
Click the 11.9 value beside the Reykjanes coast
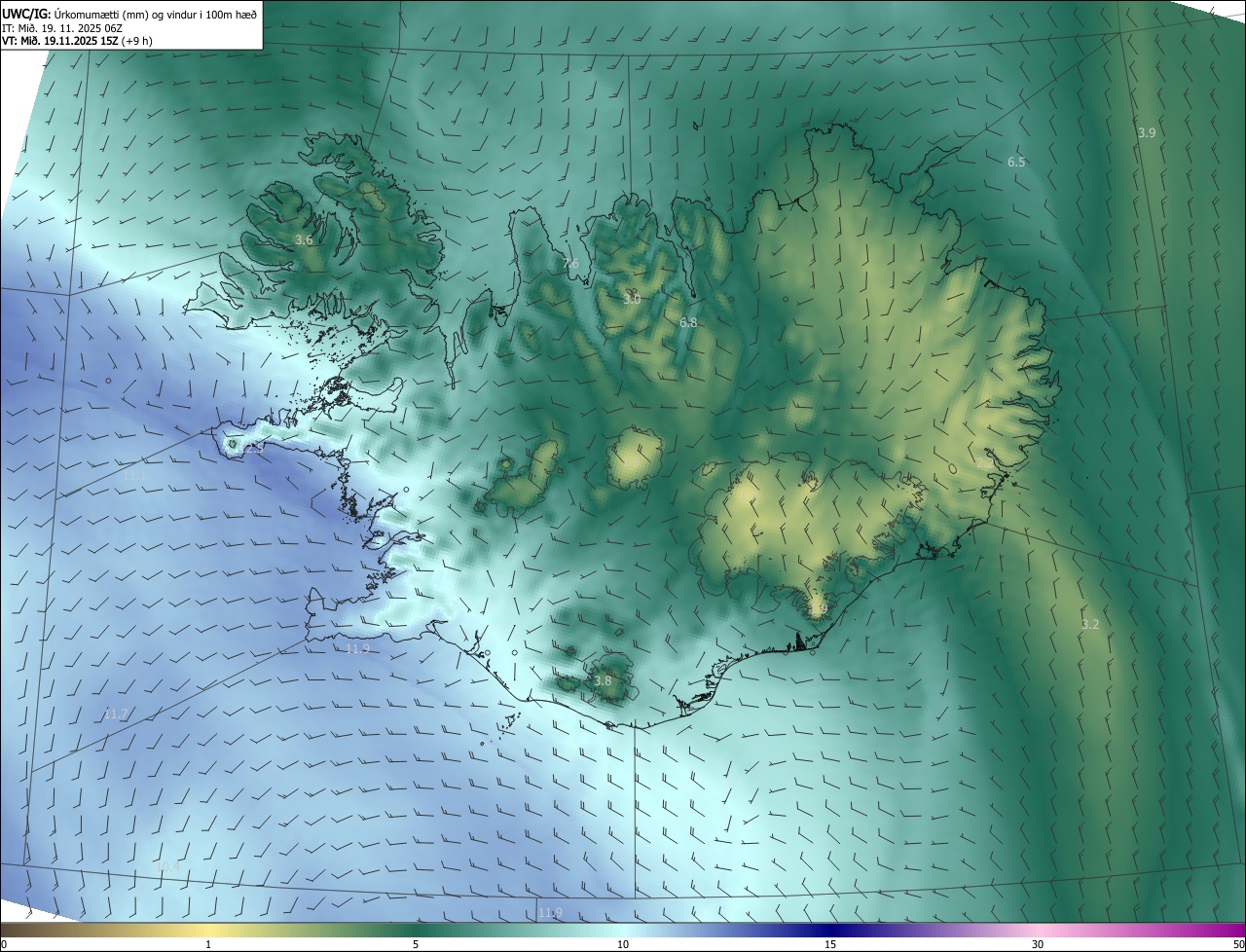point(357,648)
